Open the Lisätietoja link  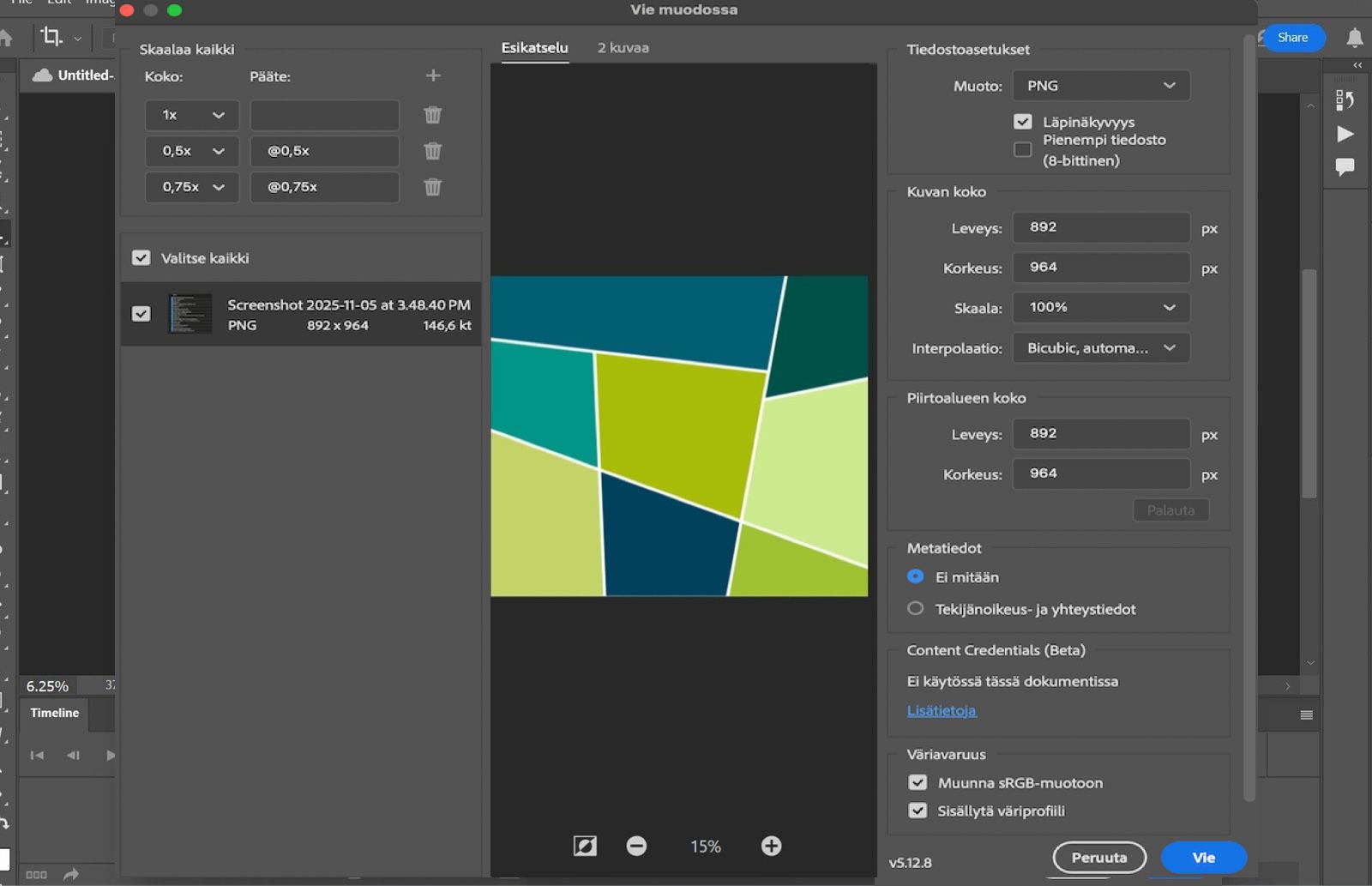[942, 711]
